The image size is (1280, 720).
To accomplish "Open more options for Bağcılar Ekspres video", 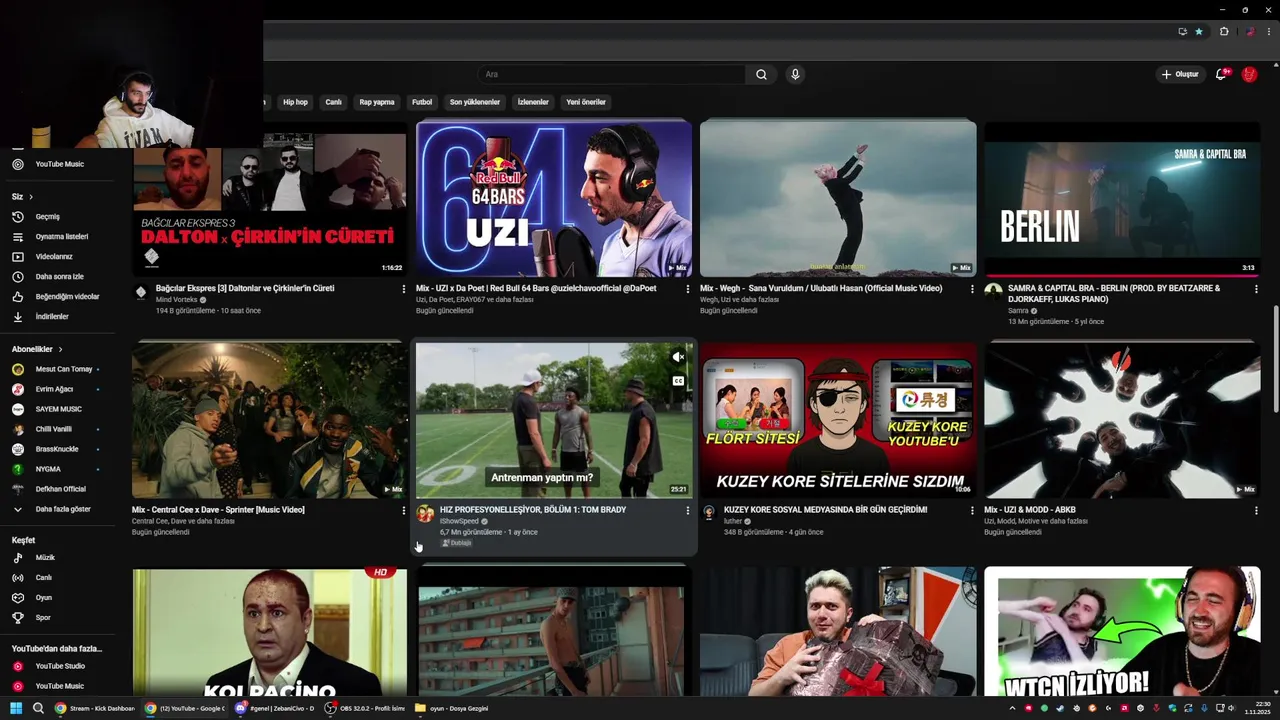I will (404, 289).
